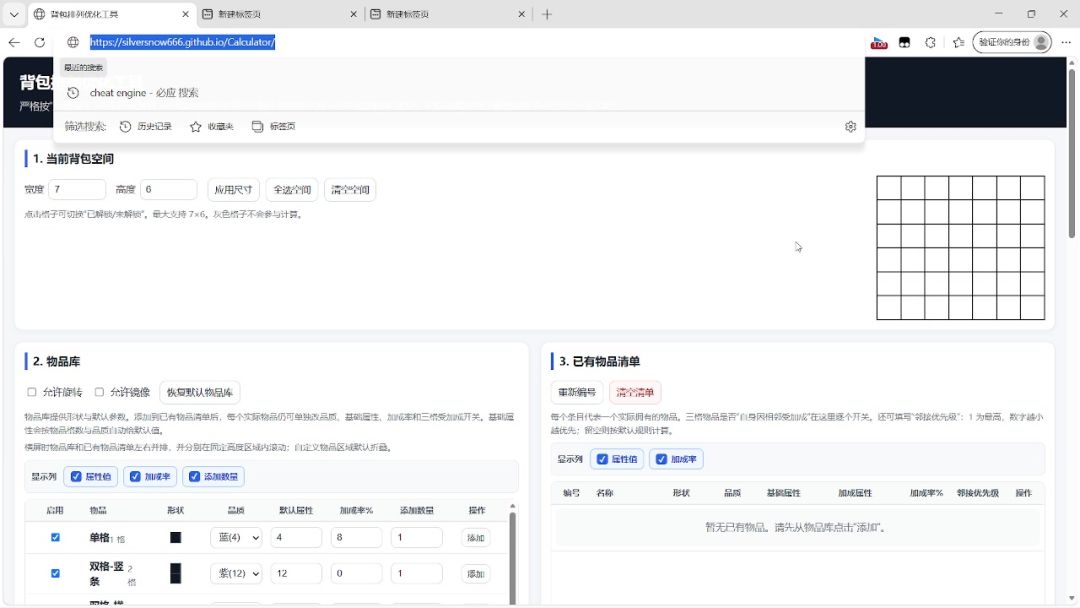Open a new tab with plus icon
The image size is (1080, 608).
click(547, 14)
